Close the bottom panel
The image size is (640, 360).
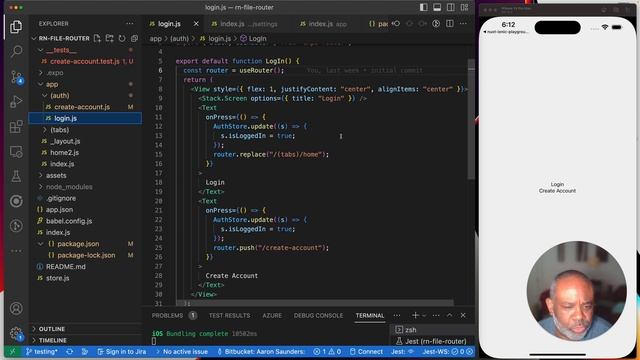click(x=463, y=315)
